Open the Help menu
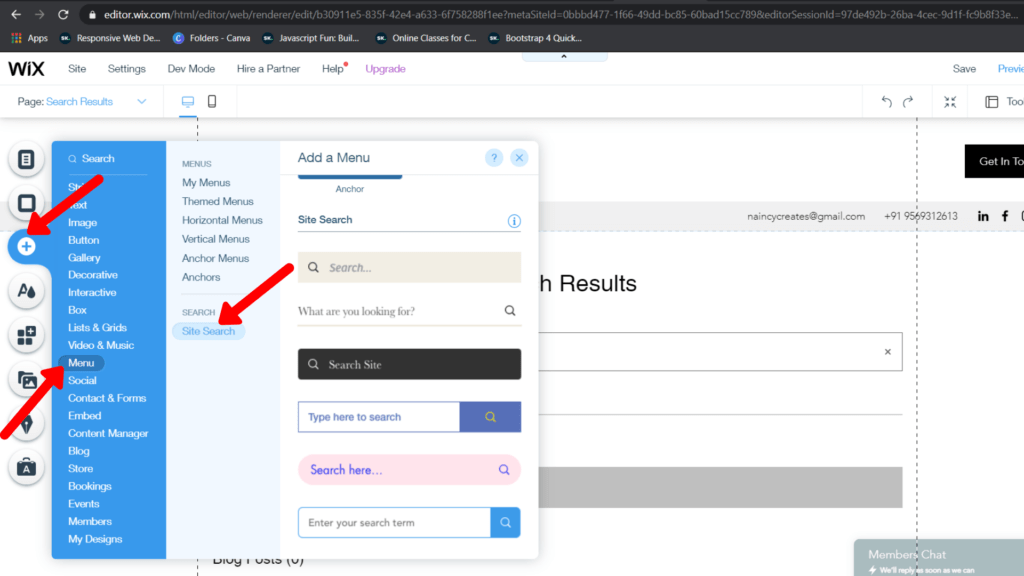1024x576 pixels. 333,68
